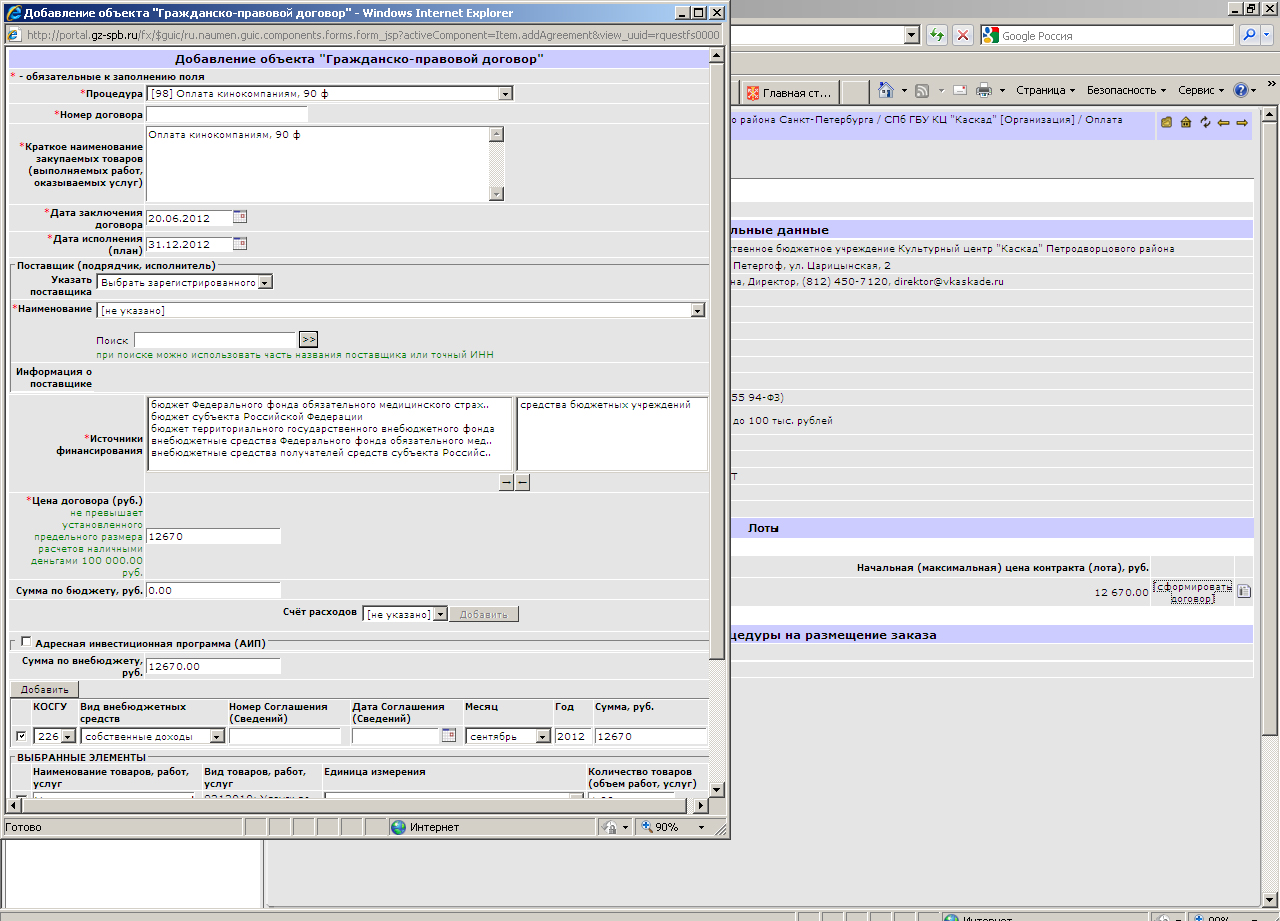This screenshot has height=921, width=1280.
Task: Click Refresh icon in IE address bar
Action: pos(937,35)
